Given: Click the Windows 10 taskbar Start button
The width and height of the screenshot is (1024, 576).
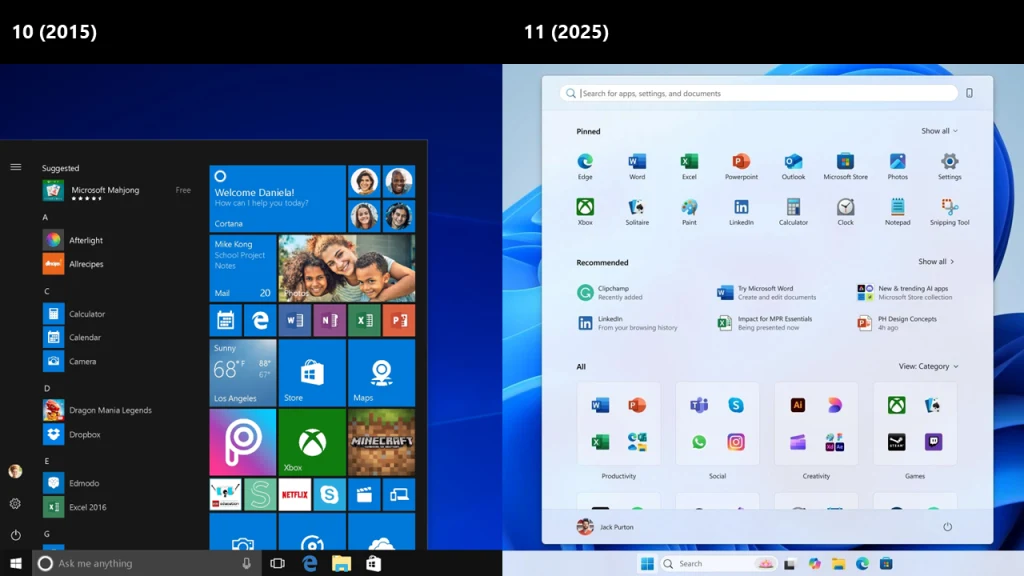Looking at the screenshot, I should 16,563.
